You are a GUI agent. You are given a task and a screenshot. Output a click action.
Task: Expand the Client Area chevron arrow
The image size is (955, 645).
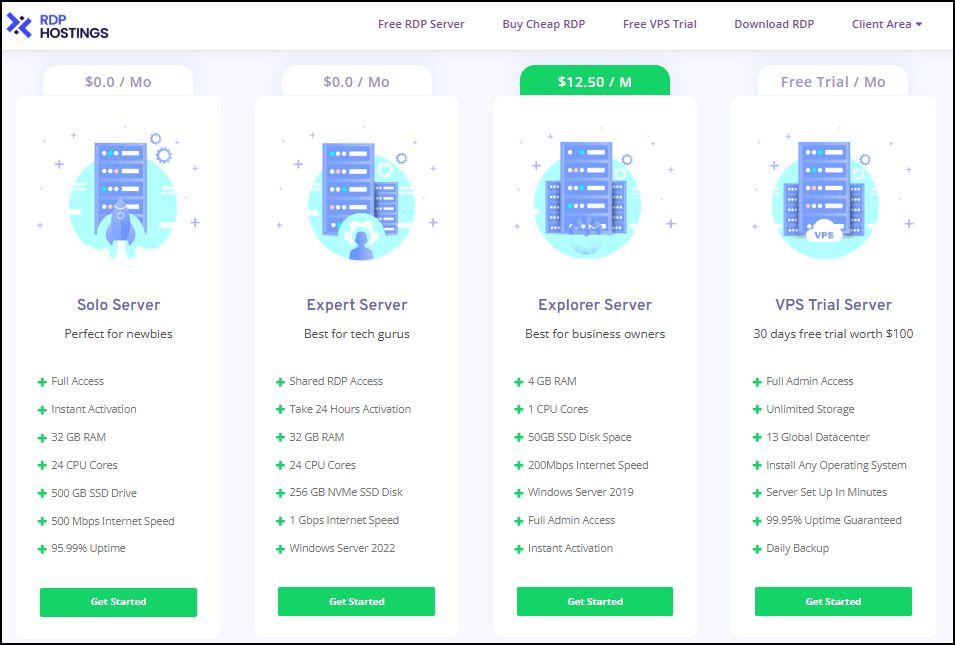(918, 24)
